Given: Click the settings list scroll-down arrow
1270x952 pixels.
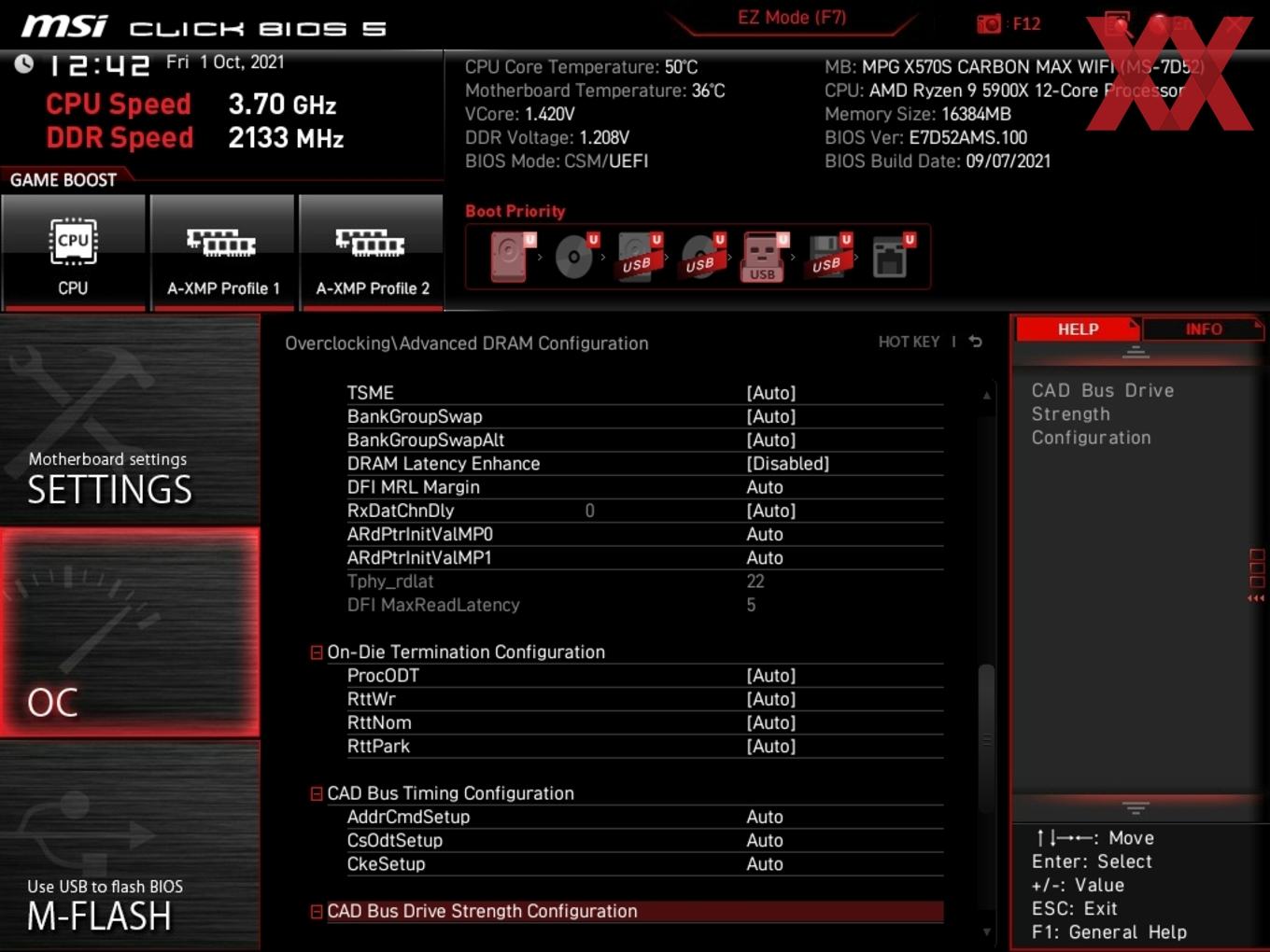Looking at the screenshot, I should point(986,931).
